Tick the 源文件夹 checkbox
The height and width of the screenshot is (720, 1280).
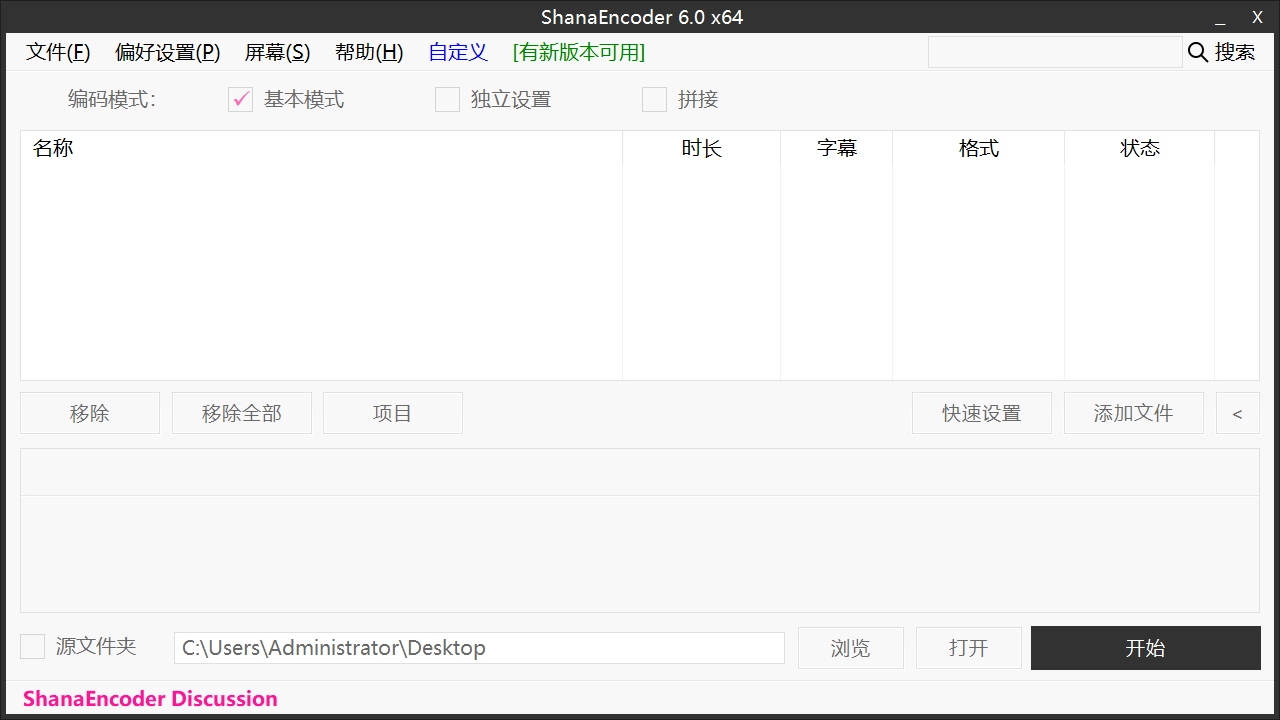33,646
